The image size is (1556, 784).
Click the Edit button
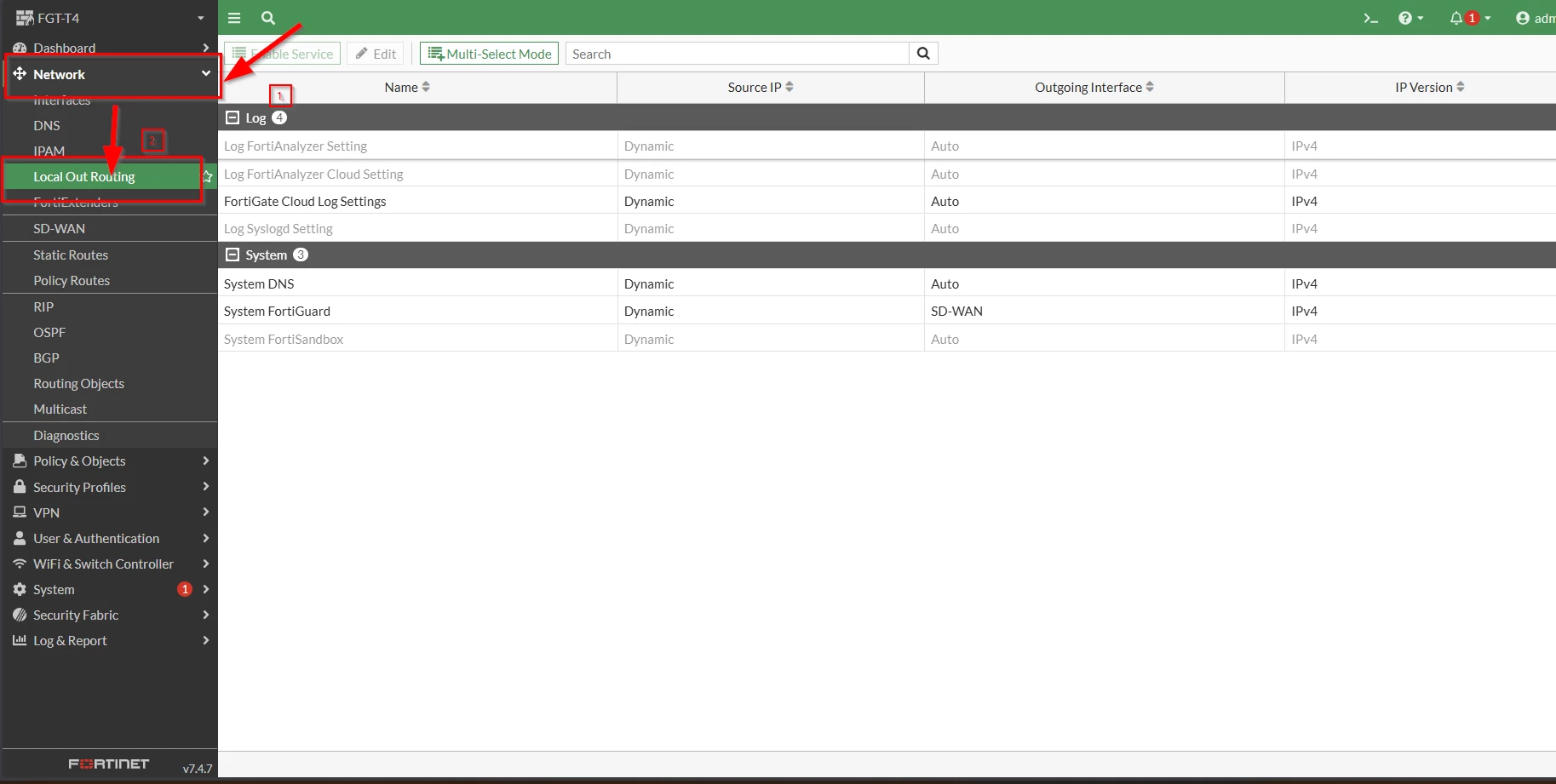click(376, 54)
